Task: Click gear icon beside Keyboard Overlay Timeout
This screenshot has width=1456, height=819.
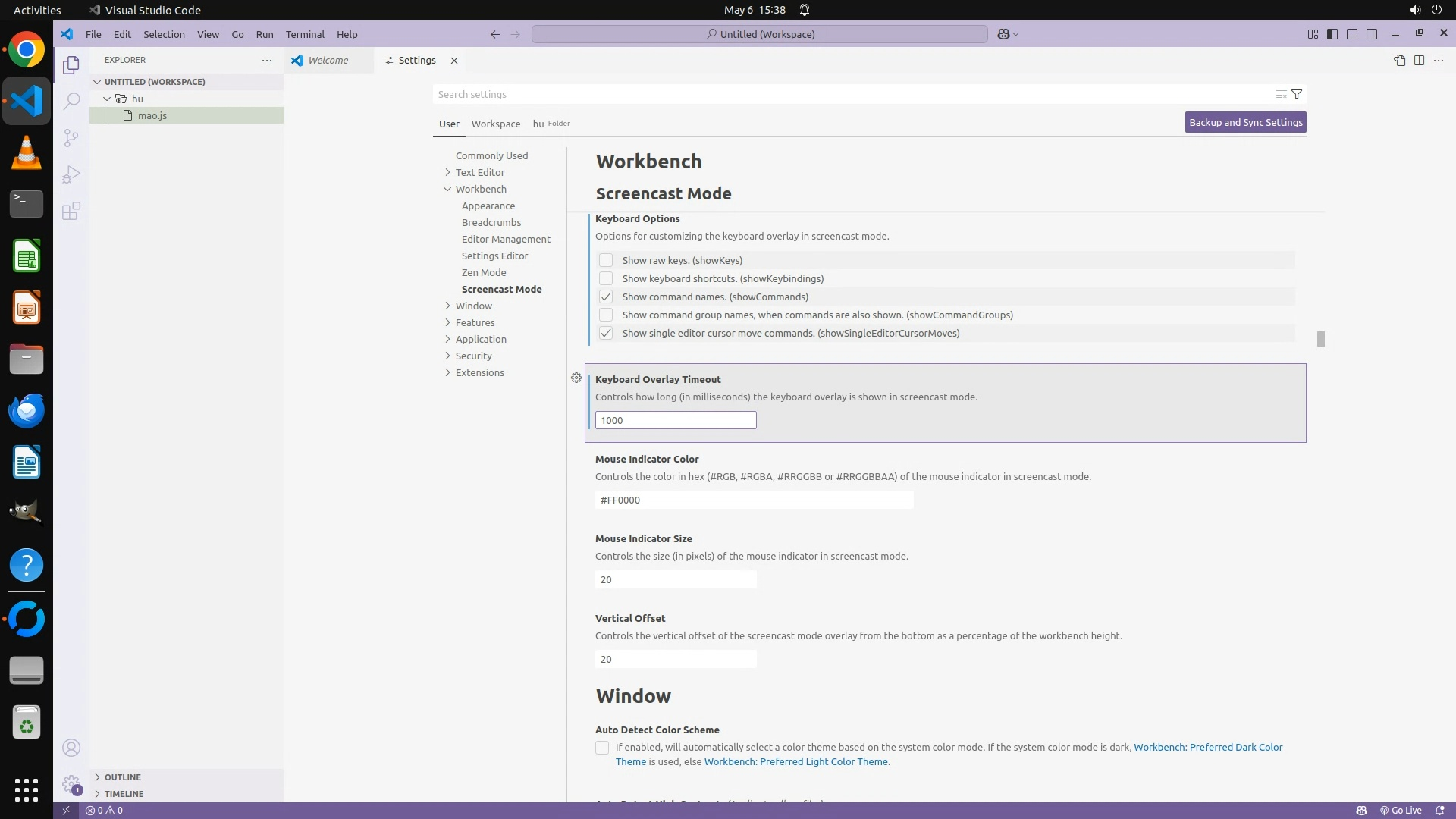Action: [x=576, y=378]
